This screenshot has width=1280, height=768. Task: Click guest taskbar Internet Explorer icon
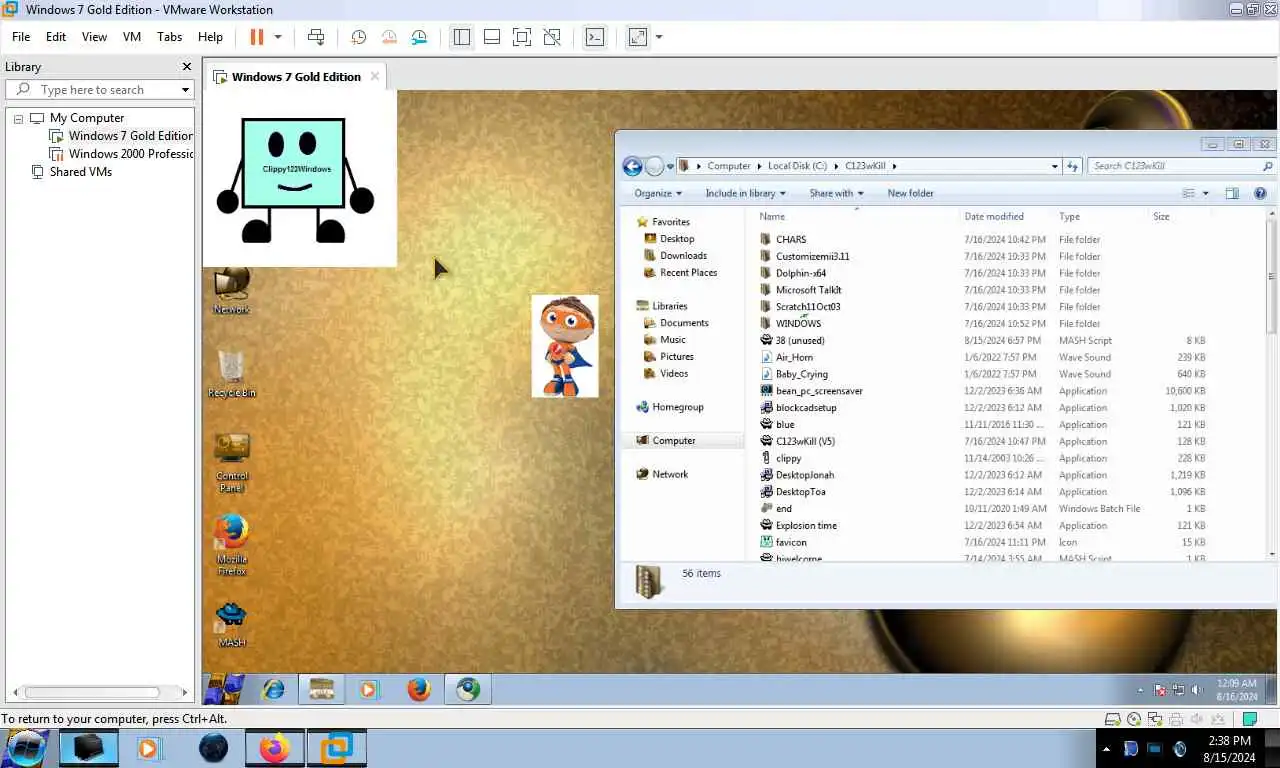click(272, 689)
